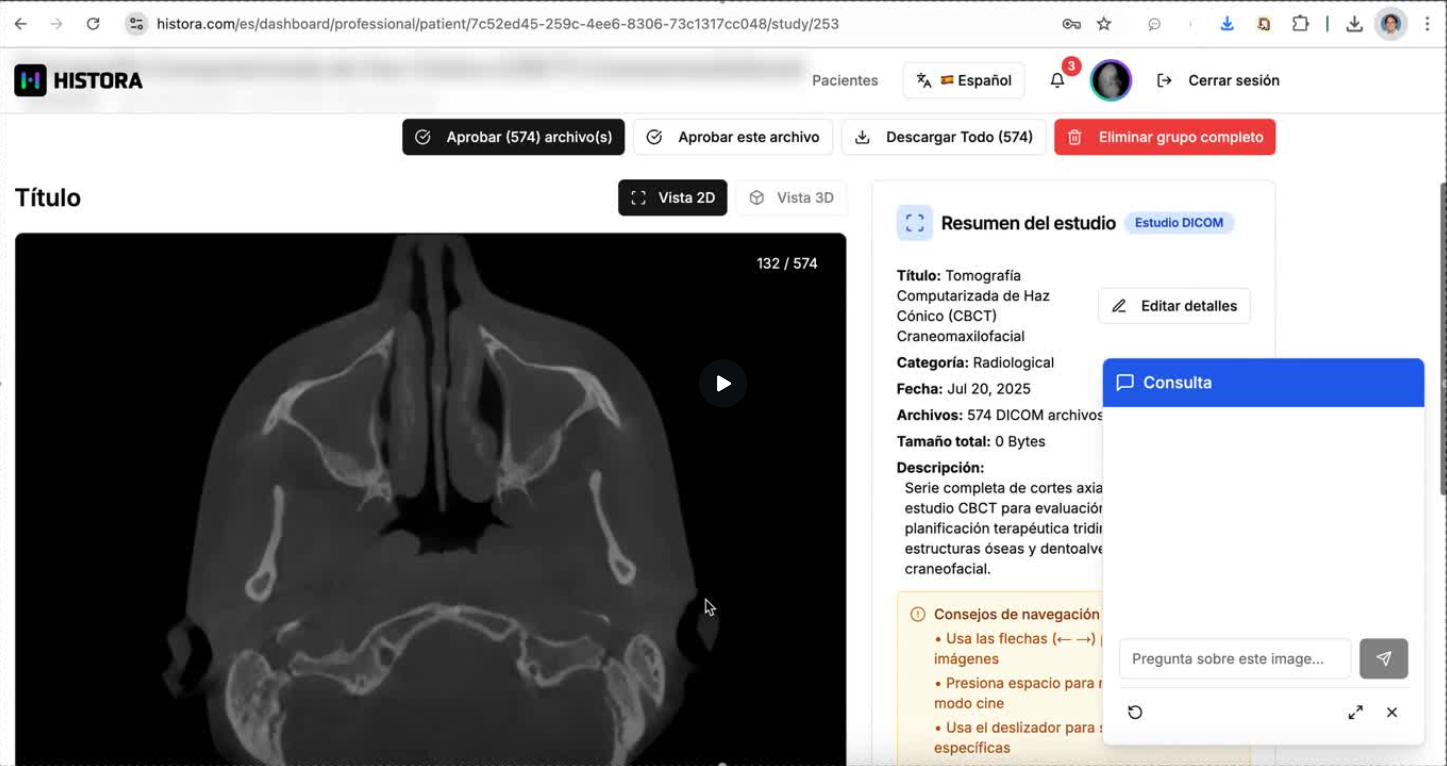Reset the Consulta chat conversation
Screen dimensions: 1447x766
pyautogui.click(x=1135, y=712)
